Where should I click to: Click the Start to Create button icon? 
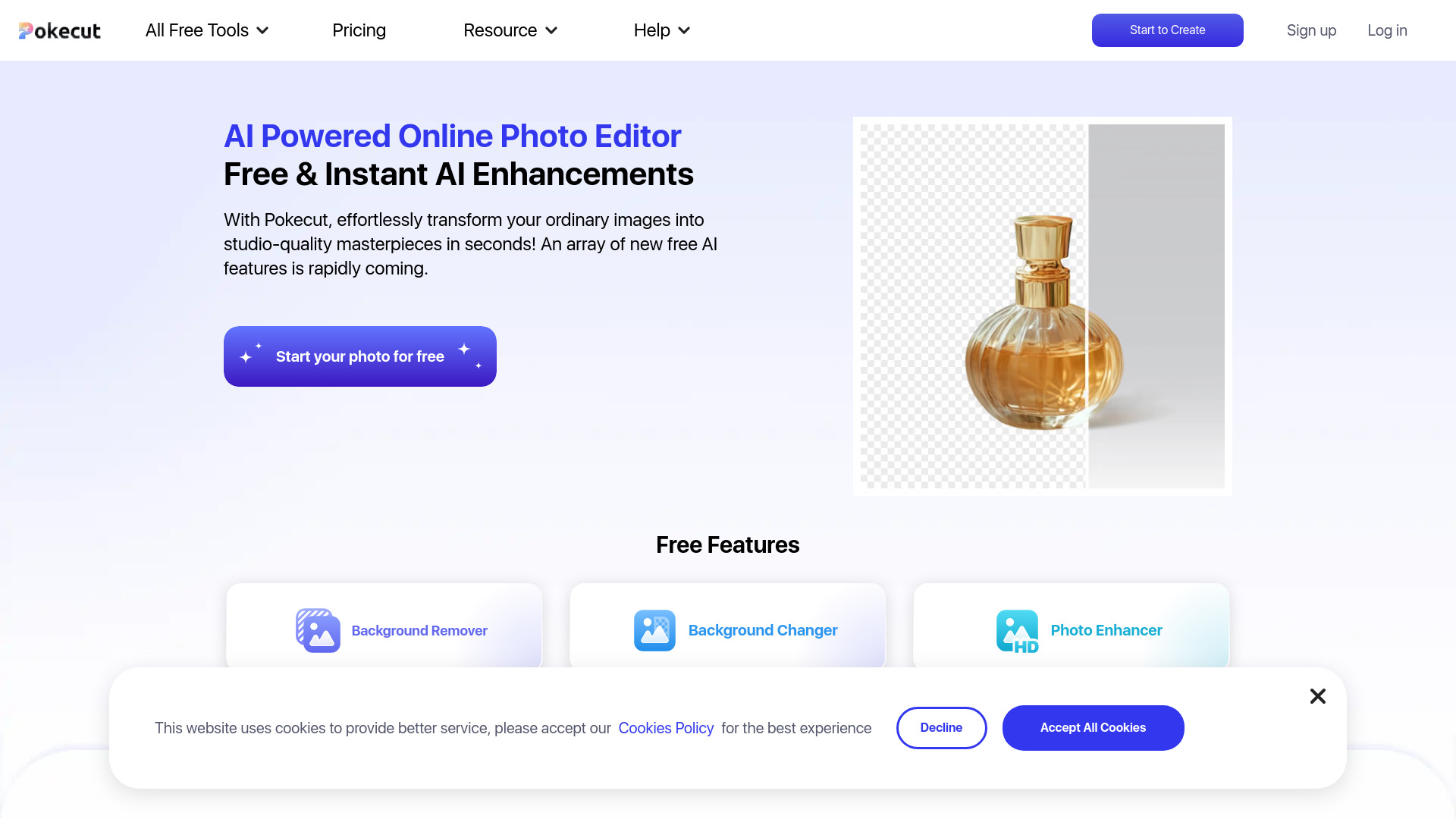point(1167,29)
